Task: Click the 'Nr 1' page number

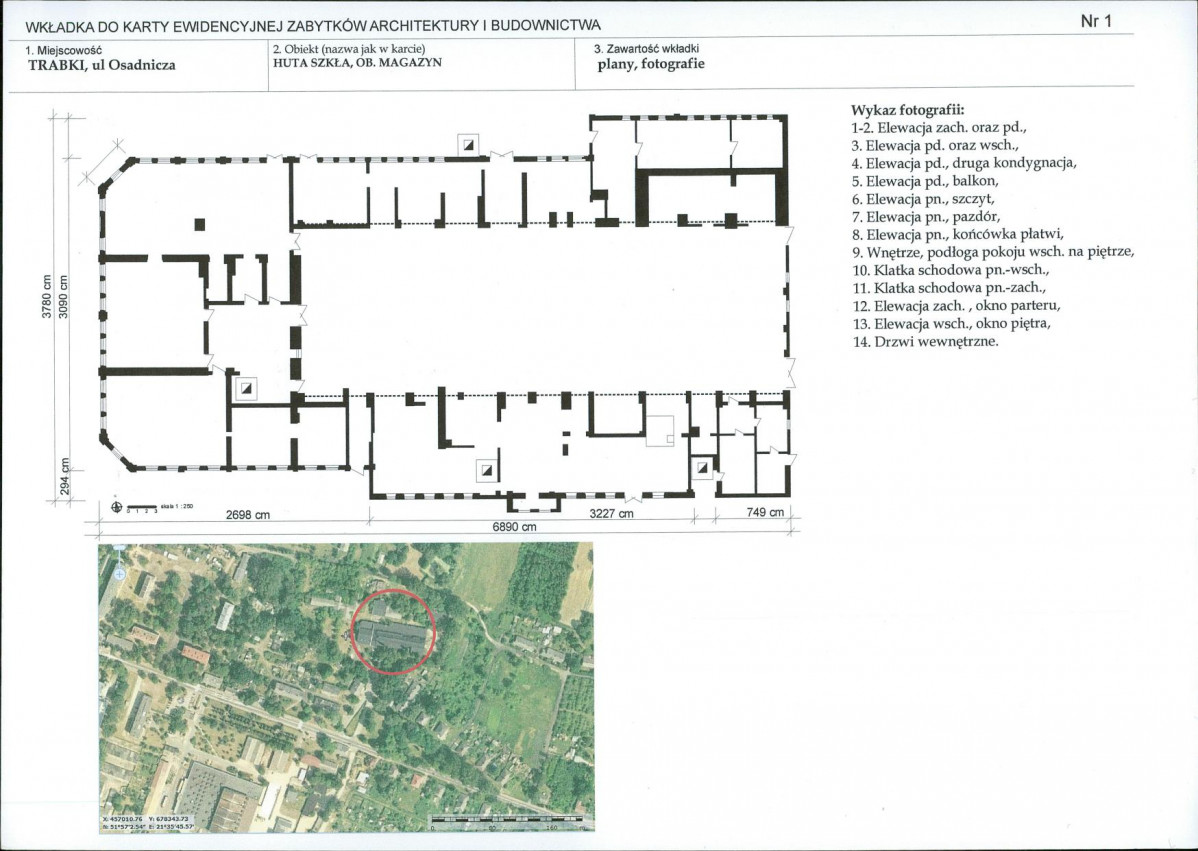Action: pos(1096,21)
